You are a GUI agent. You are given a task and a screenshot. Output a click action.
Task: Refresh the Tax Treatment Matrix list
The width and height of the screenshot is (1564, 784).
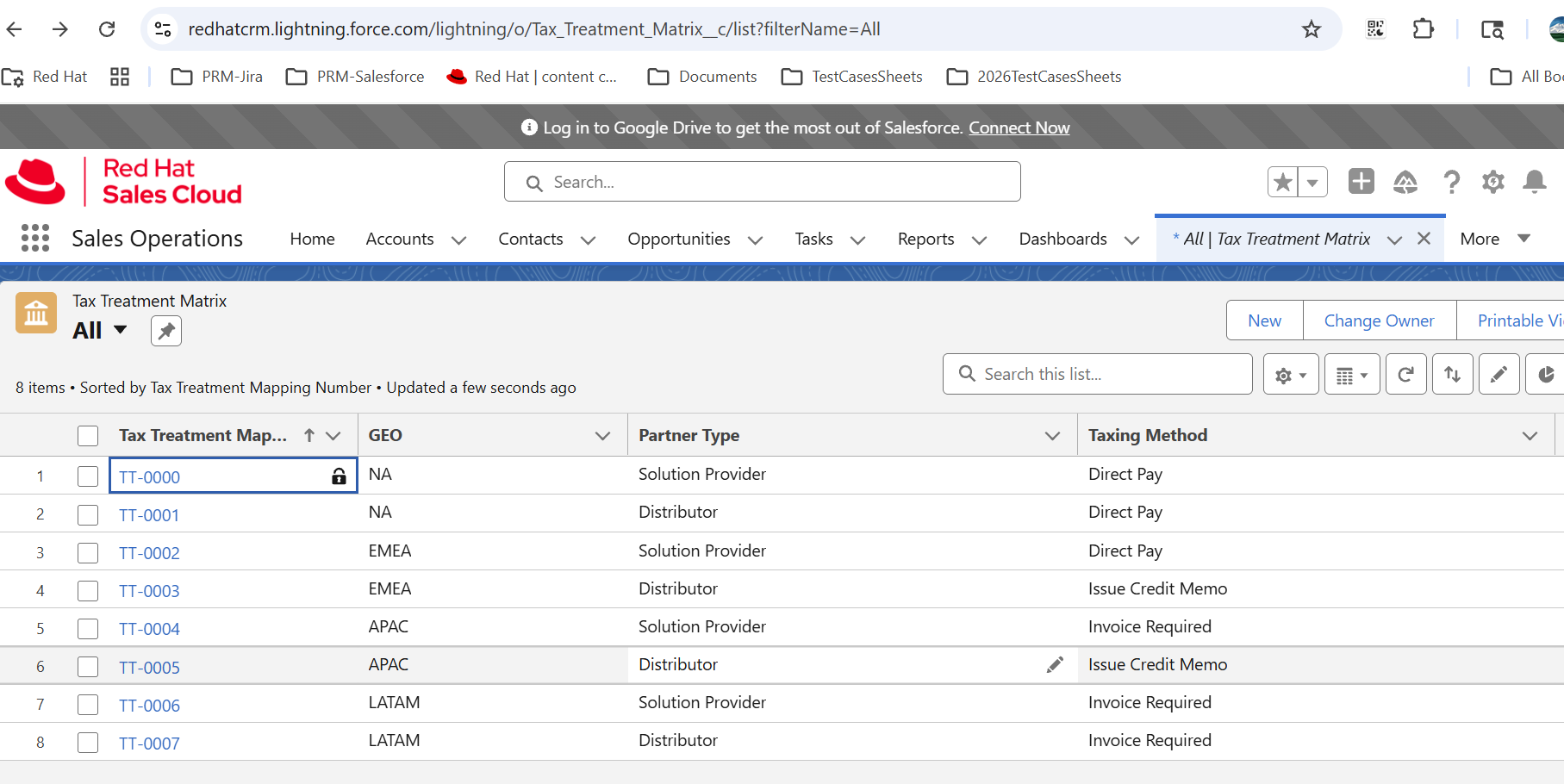pos(1405,374)
